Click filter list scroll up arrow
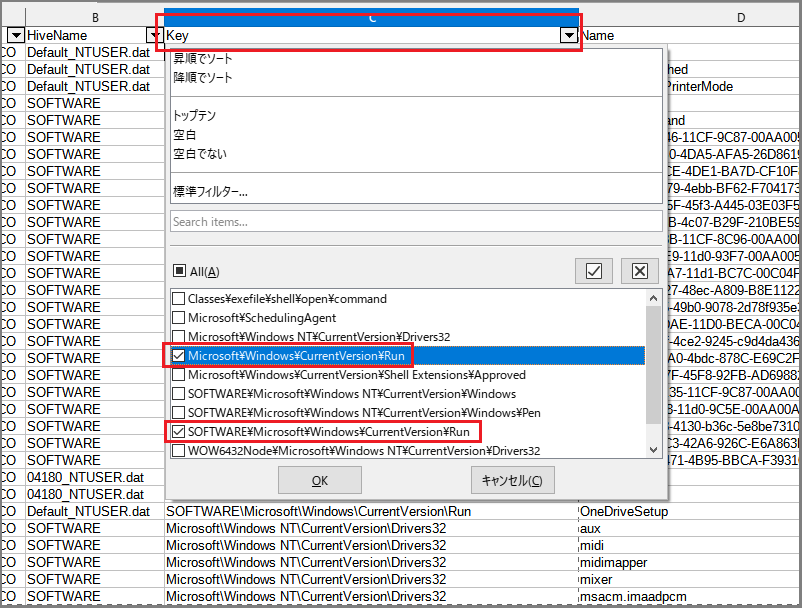Screen dimensions: 802x608 (653, 298)
